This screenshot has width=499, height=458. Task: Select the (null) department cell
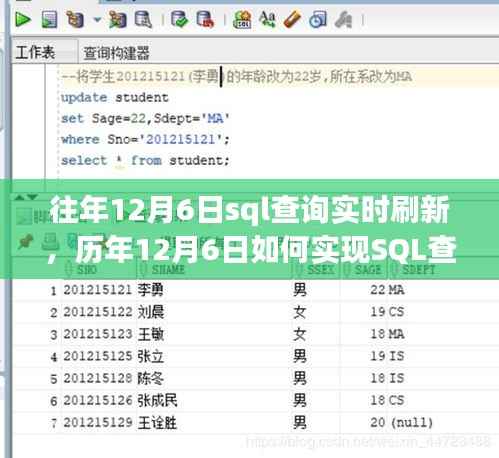pyautogui.click(x=412, y=423)
